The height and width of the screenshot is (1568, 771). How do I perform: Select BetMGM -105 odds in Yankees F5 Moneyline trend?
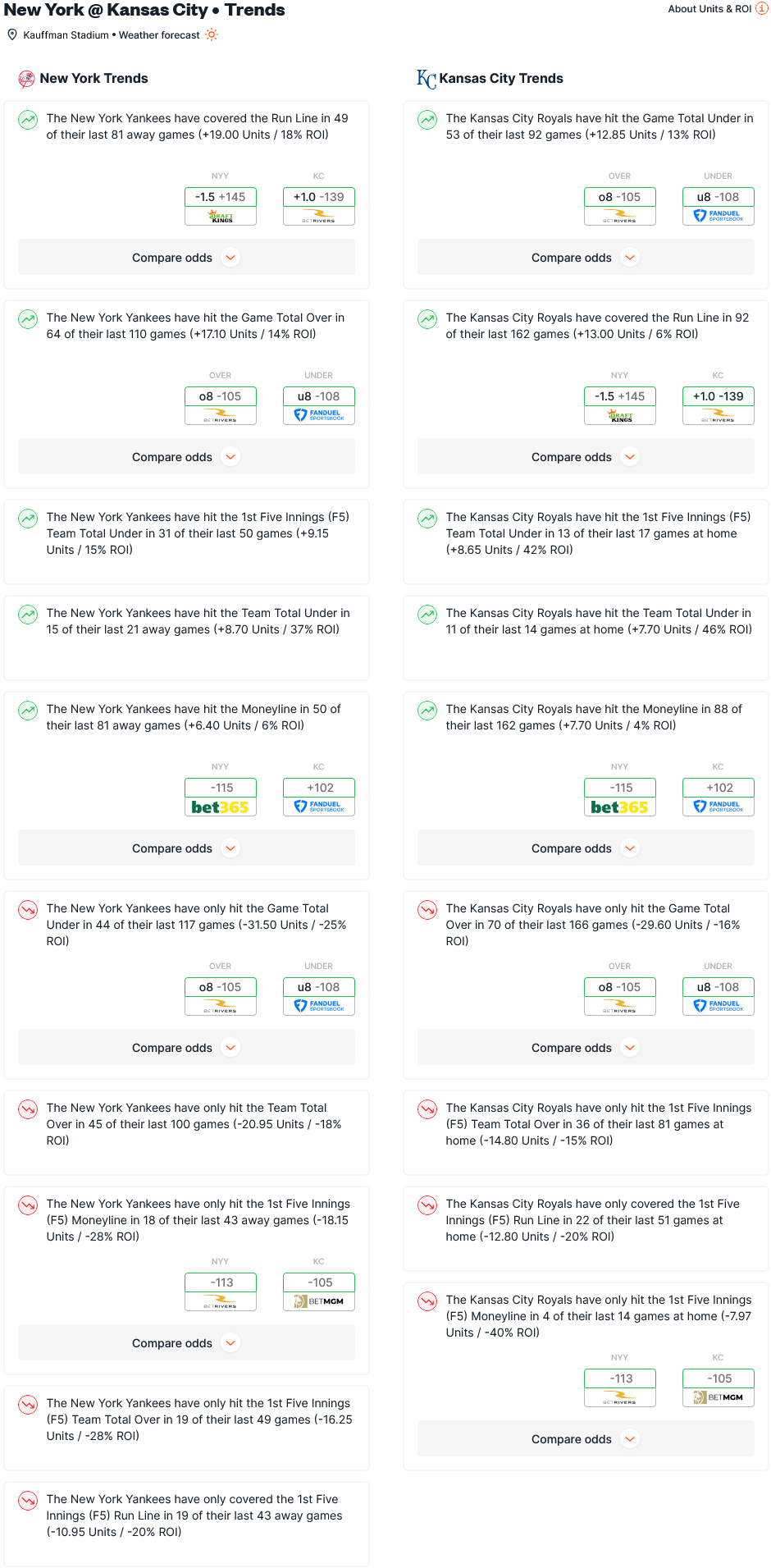(x=319, y=1291)
